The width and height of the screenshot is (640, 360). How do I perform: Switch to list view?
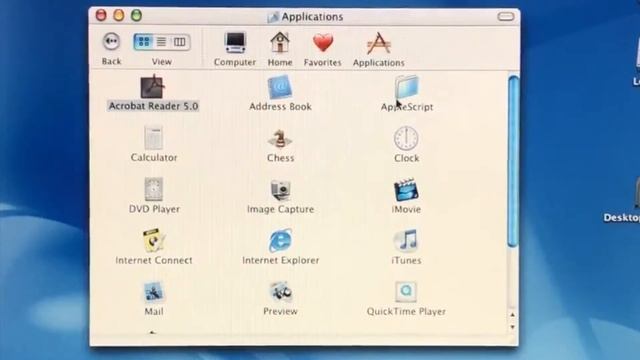tap(162, 42)
